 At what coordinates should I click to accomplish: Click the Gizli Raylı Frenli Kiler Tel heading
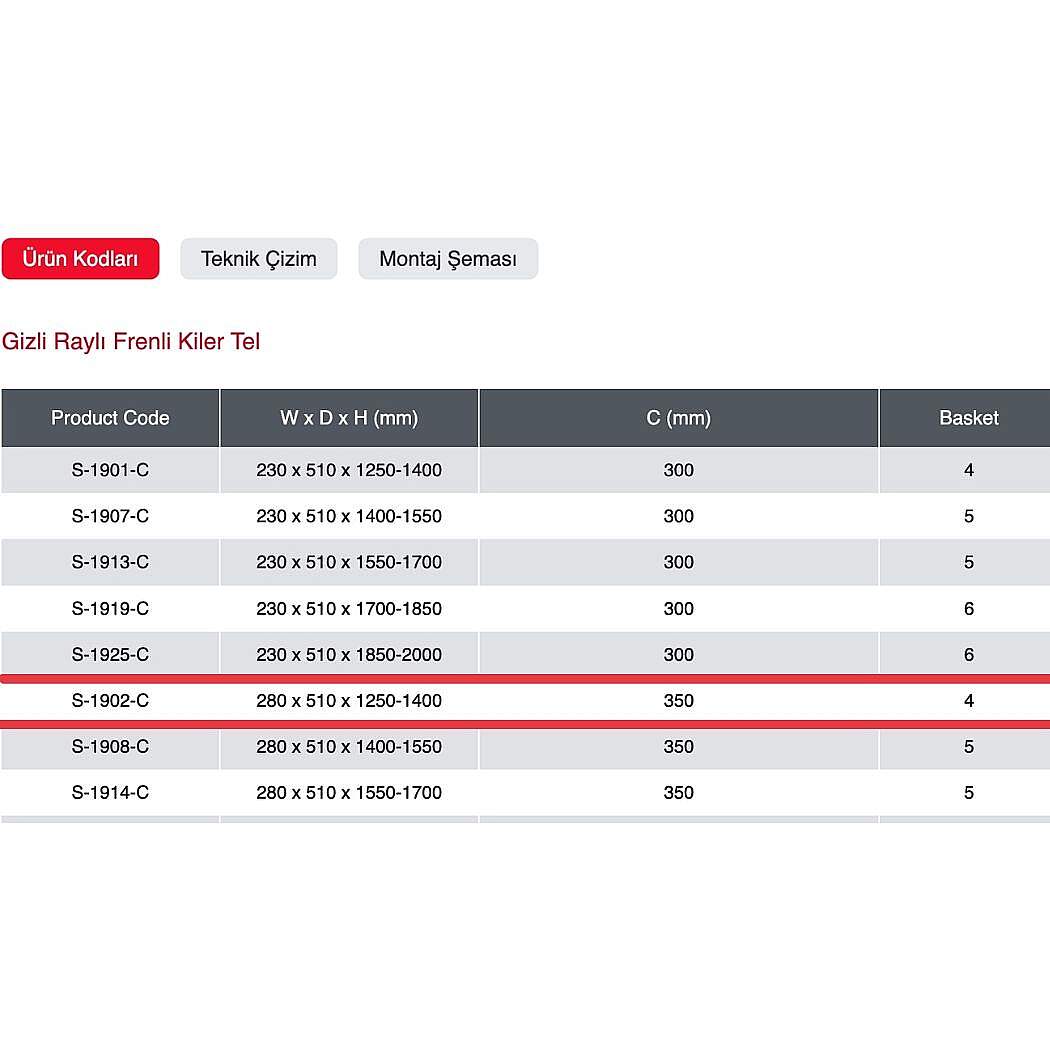[x=131, y=342]
